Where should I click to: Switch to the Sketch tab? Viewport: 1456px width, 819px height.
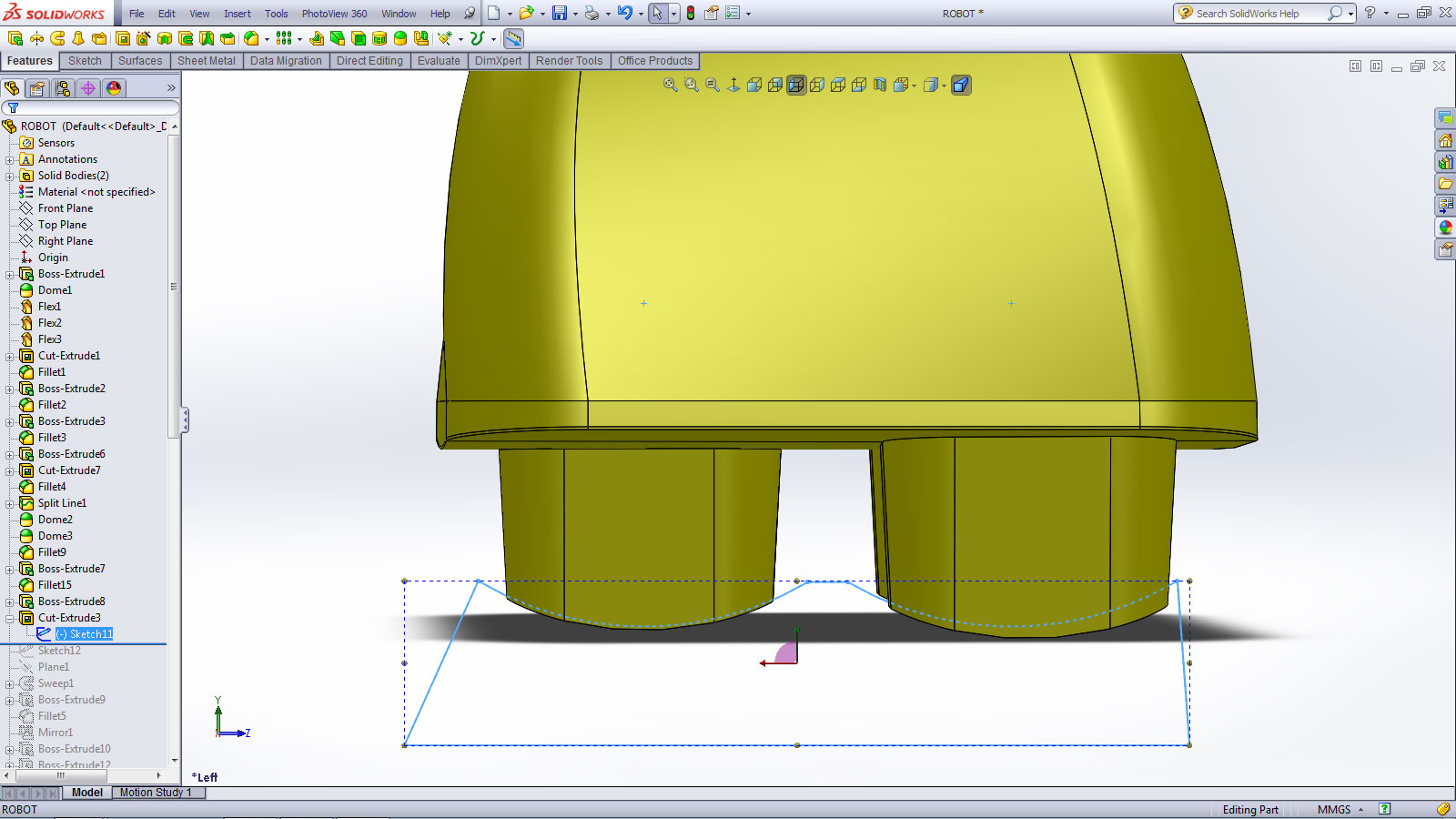coord(85,61)
